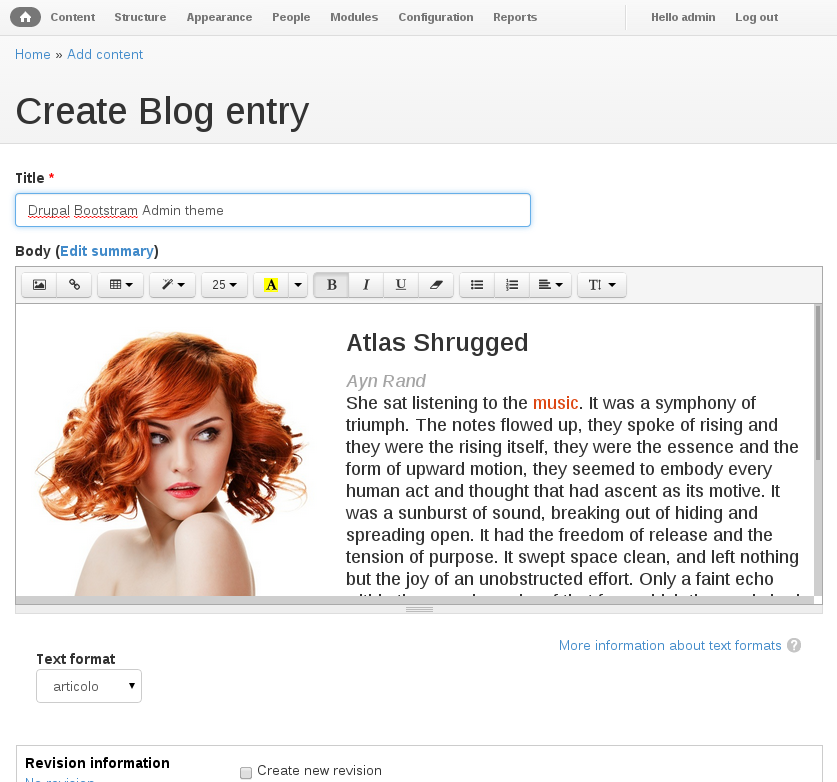The width and height of the screenshot is (837, 782).
Task: Toggle bold formatting
Action: [331, 285]
